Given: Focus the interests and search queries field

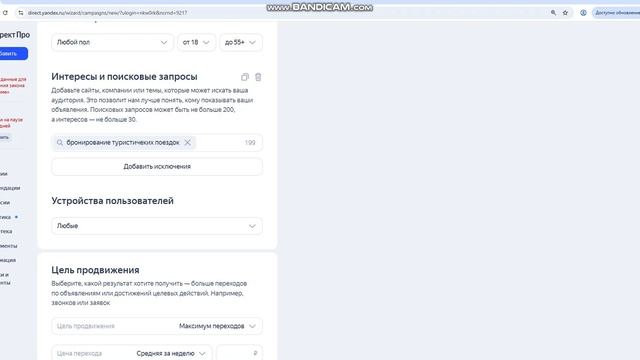Looking at the screenshot, I should (157, 142).
